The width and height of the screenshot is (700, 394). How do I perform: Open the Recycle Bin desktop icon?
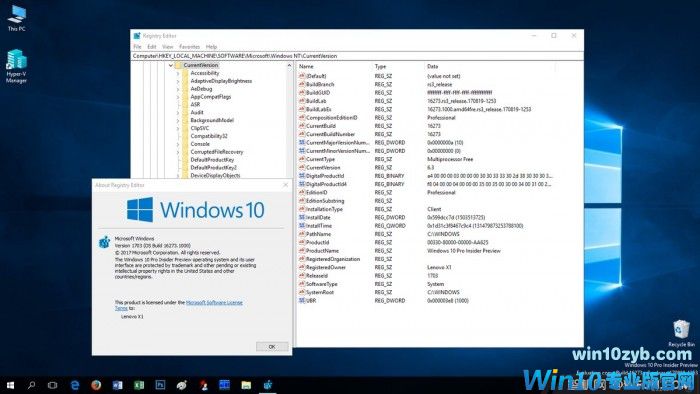[681, 333]
